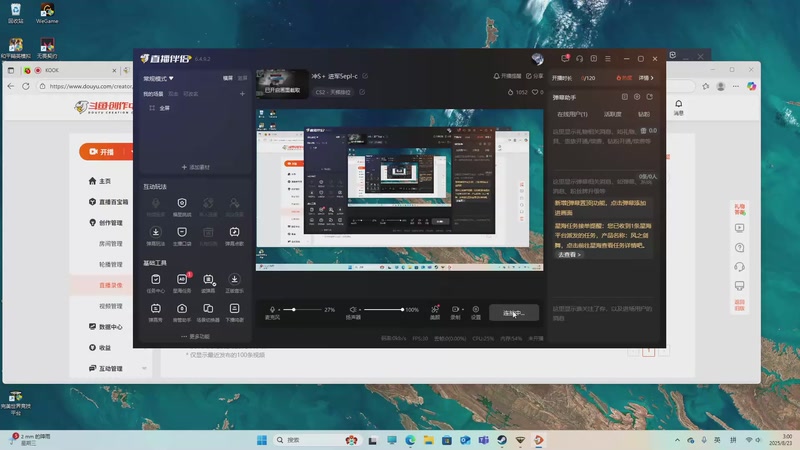Open the 弹幕点歌 tool

tap(234, 236)
